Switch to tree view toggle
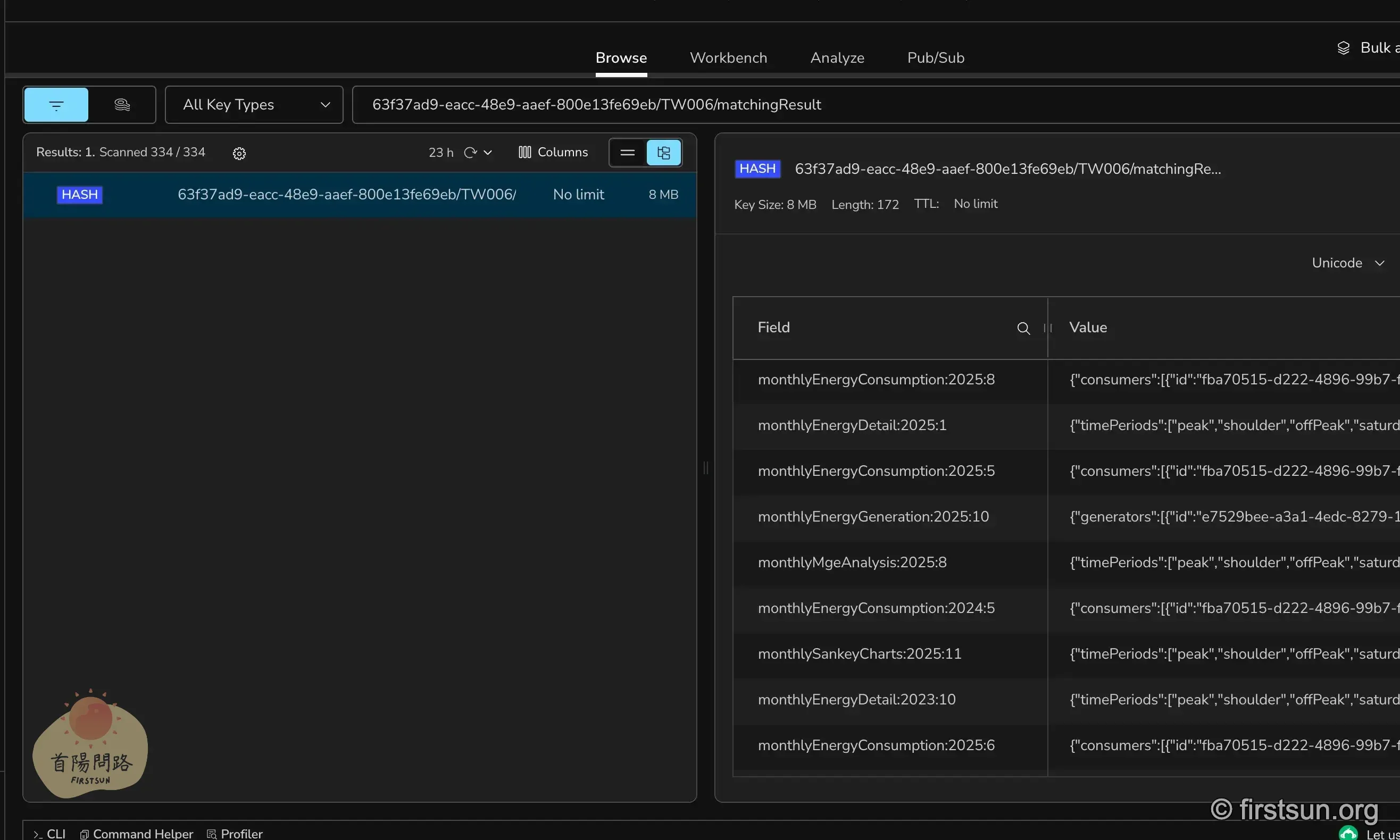Viewport: 1400px width, 840px height. pos(663,152)
